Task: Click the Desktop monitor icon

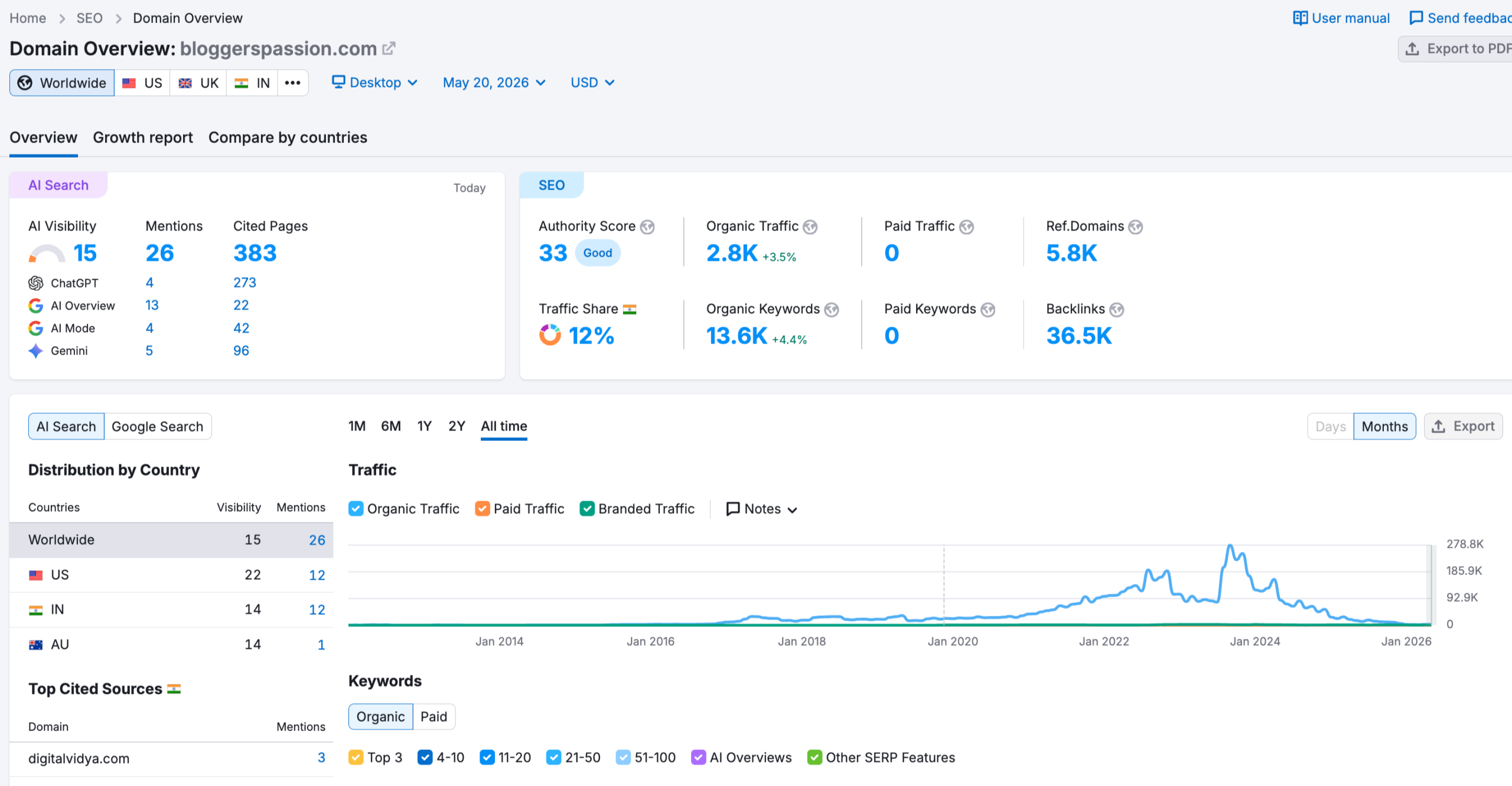Action: (x=338, y=82)
